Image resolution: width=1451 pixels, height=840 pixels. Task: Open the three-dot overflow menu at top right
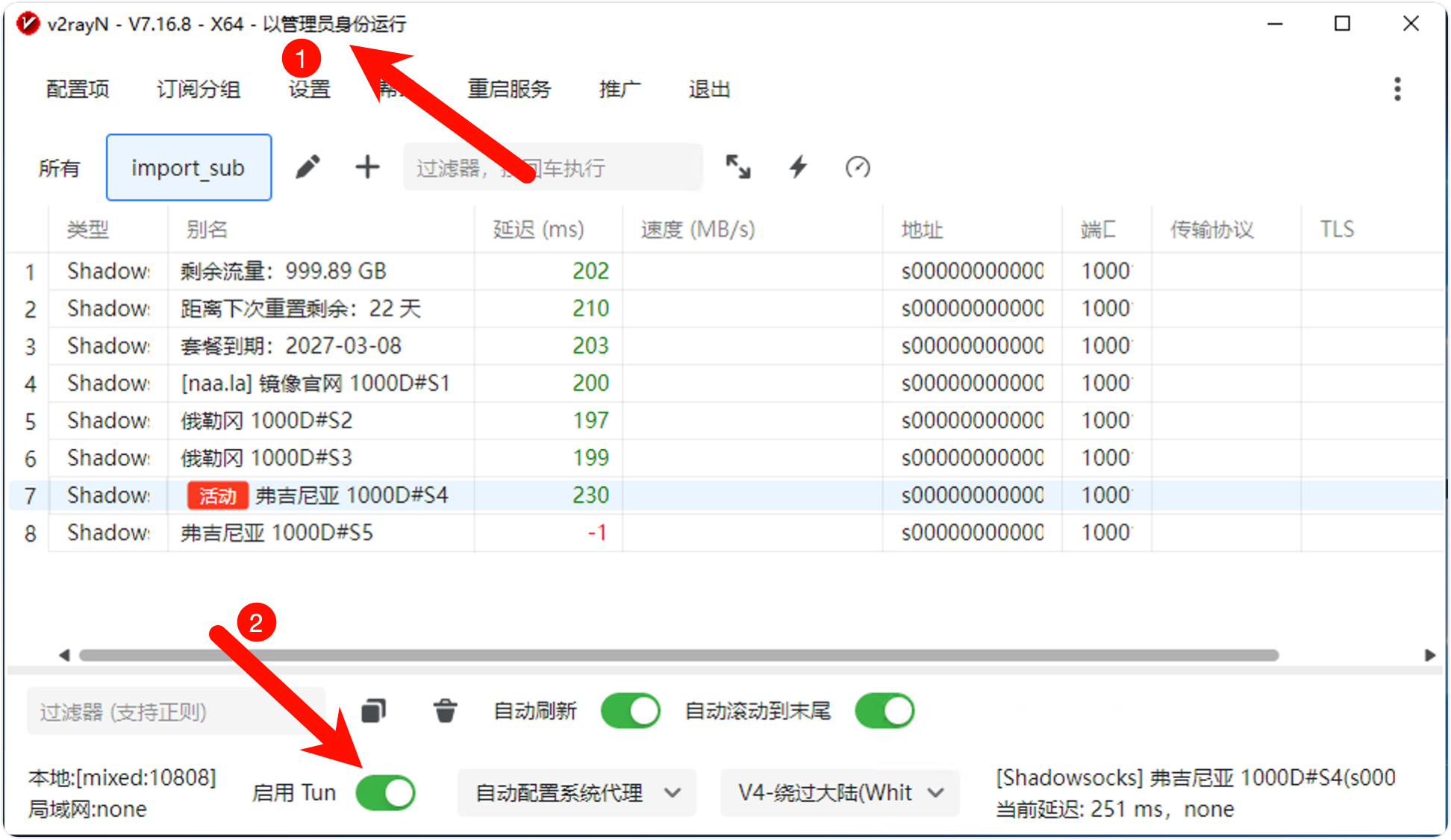pyautogui.click(x=1397, y=89)
